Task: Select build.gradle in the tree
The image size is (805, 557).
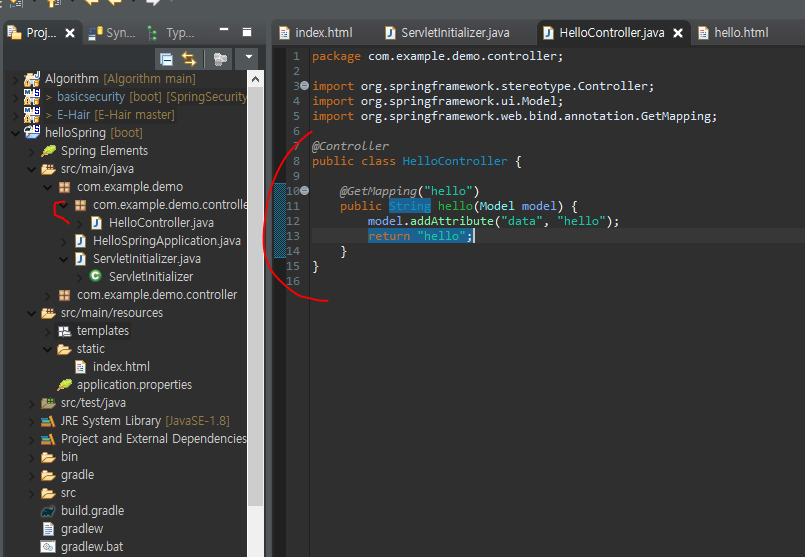Action: 92,511
